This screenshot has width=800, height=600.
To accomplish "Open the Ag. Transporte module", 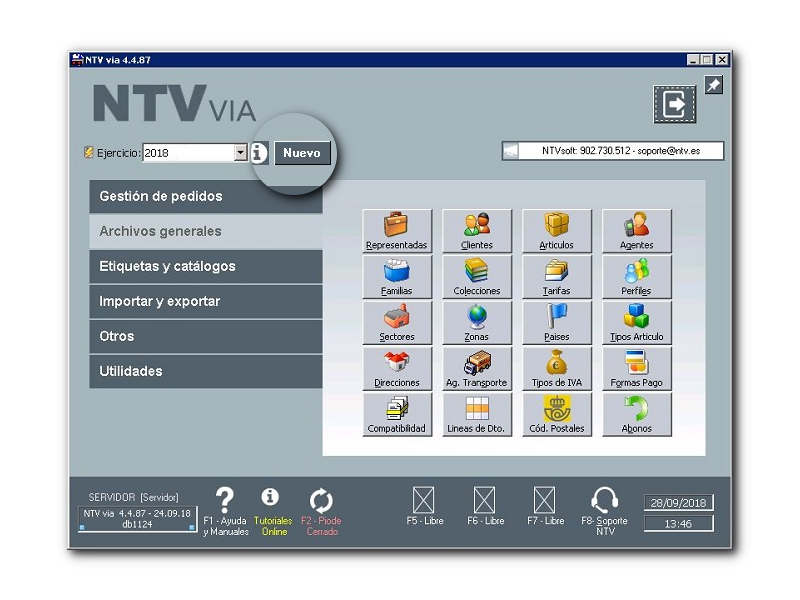I will (477, 368).
